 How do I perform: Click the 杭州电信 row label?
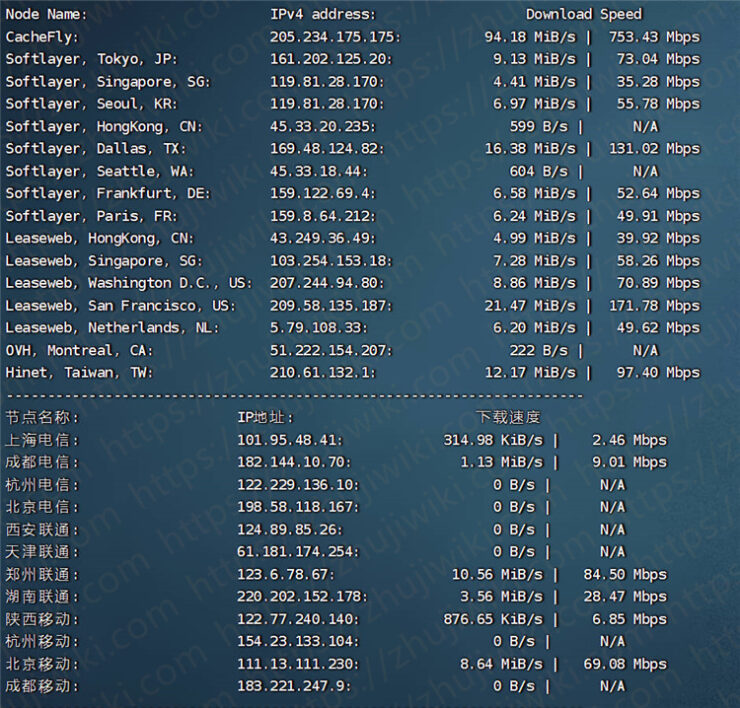tap(42, 485)
